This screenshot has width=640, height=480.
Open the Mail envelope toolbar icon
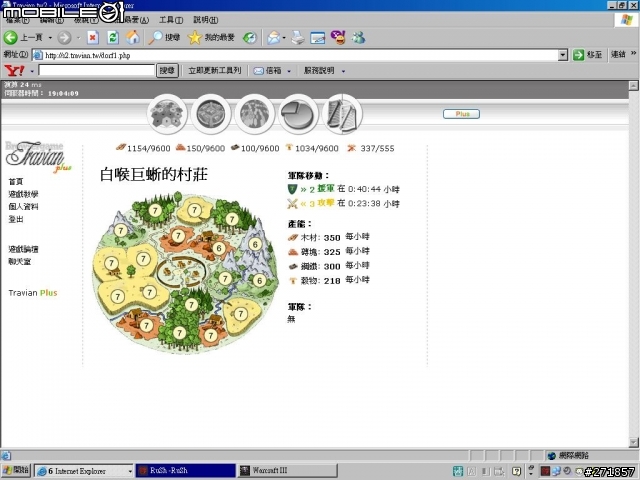point(273,38)
